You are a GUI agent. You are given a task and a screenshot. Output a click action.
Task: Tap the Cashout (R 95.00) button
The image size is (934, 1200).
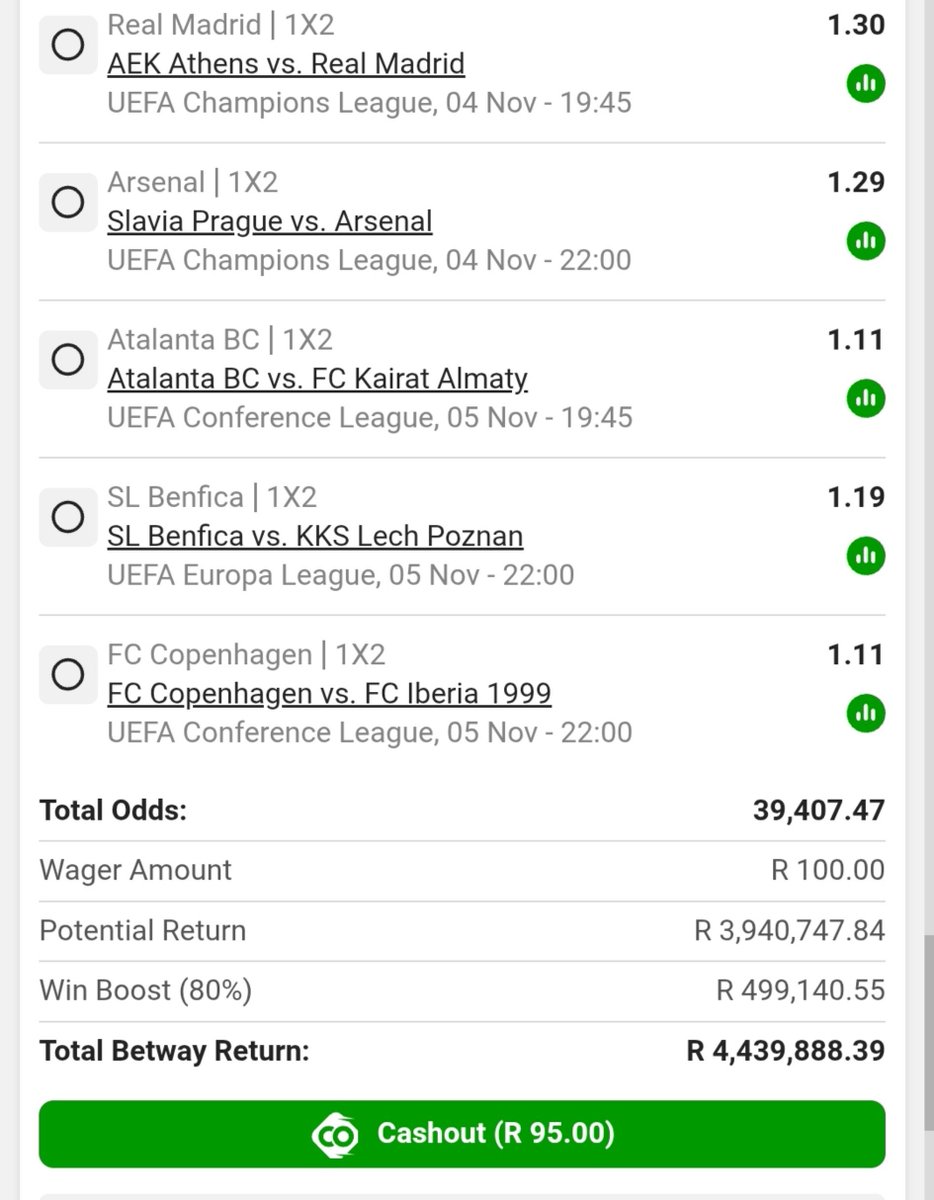(462, 1134)
